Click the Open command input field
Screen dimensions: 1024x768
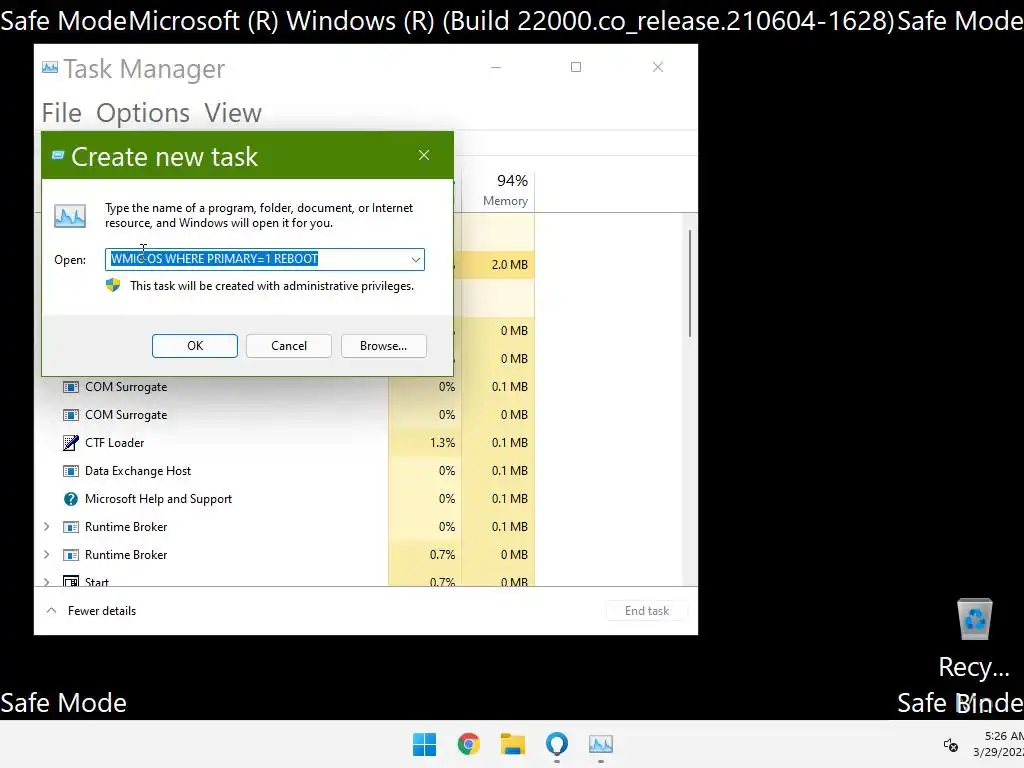pos(264,259)
